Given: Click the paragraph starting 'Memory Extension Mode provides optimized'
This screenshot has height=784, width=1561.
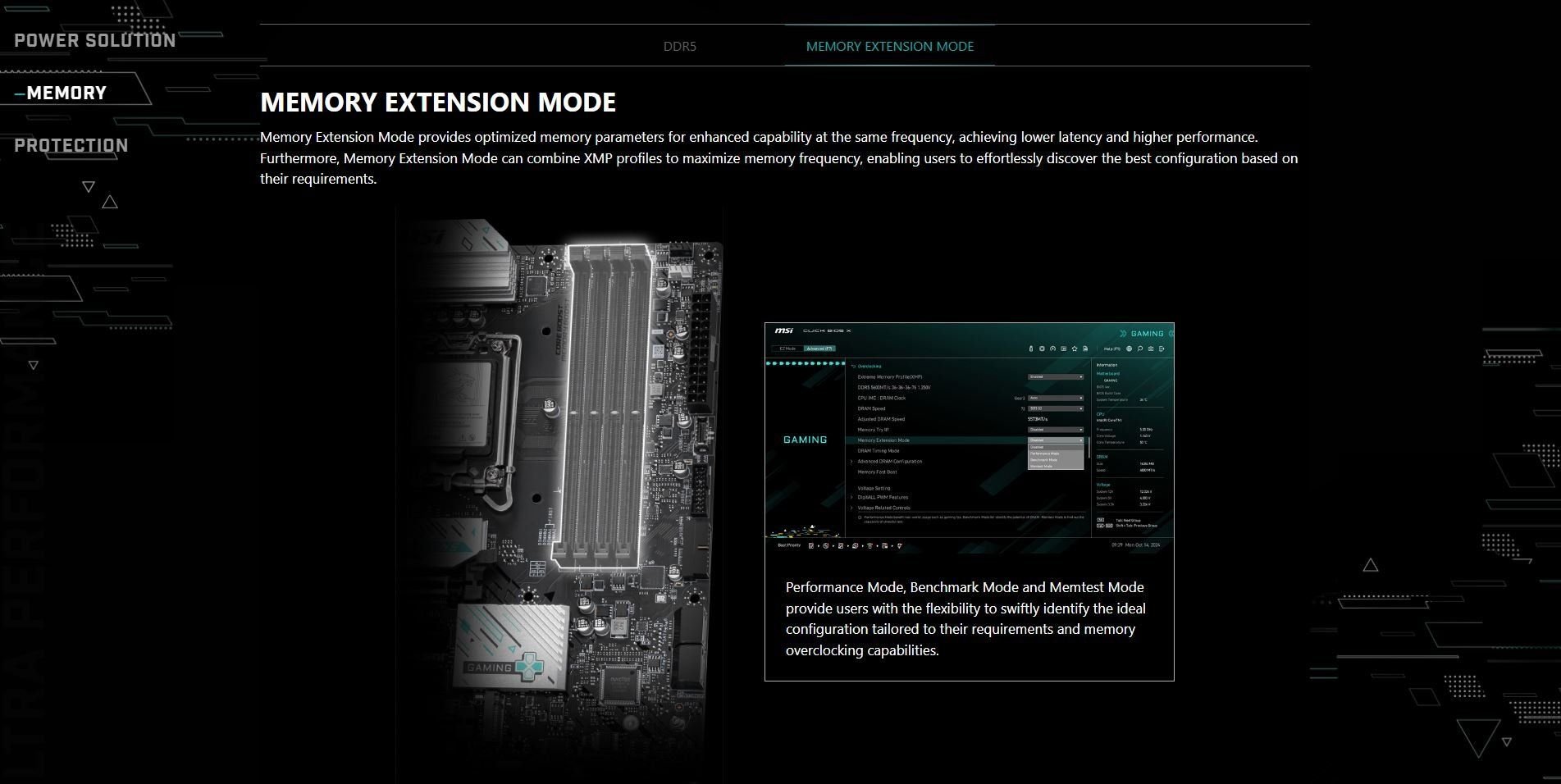Looking at the screenshot, I should 779,157.
